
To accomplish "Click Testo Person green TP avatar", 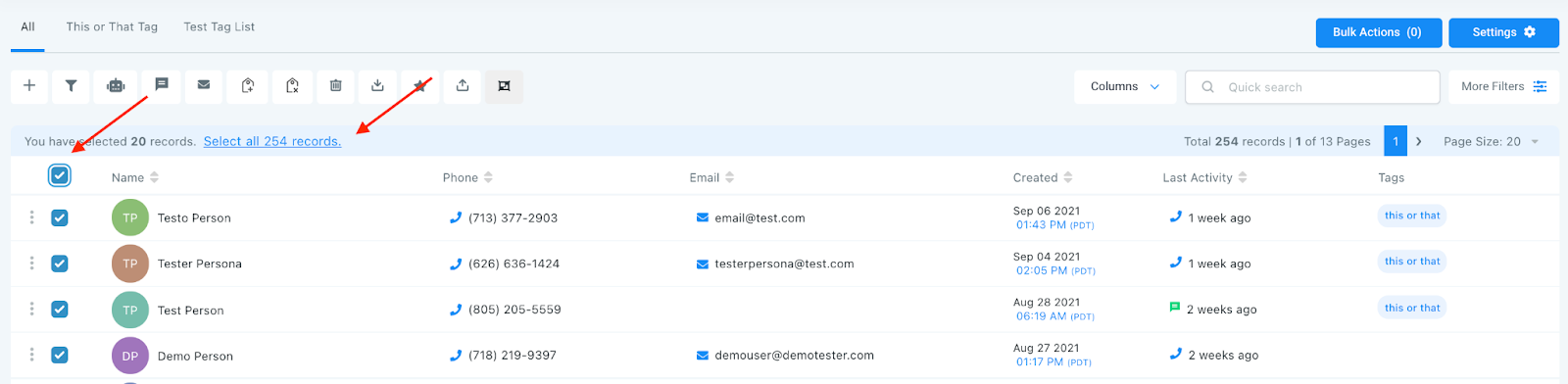I will click(130, 217).
